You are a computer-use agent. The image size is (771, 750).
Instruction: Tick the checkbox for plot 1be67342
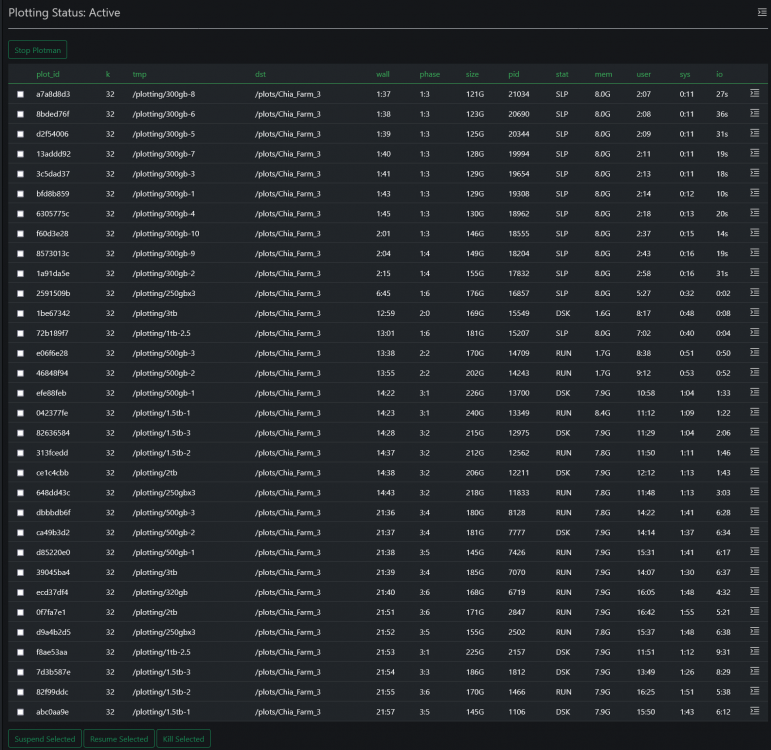(x=20, y=313)
